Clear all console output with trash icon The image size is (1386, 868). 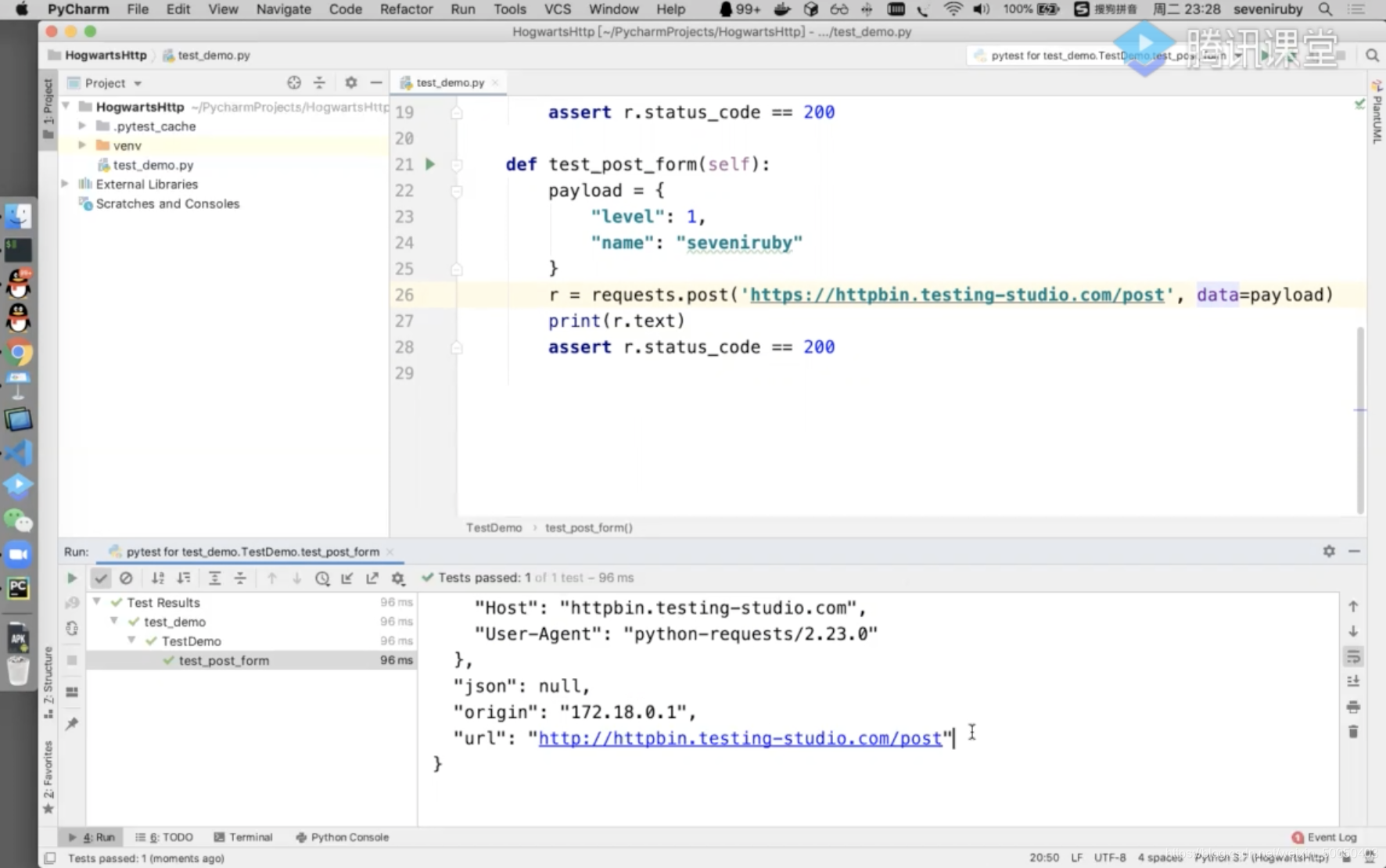1353,732
